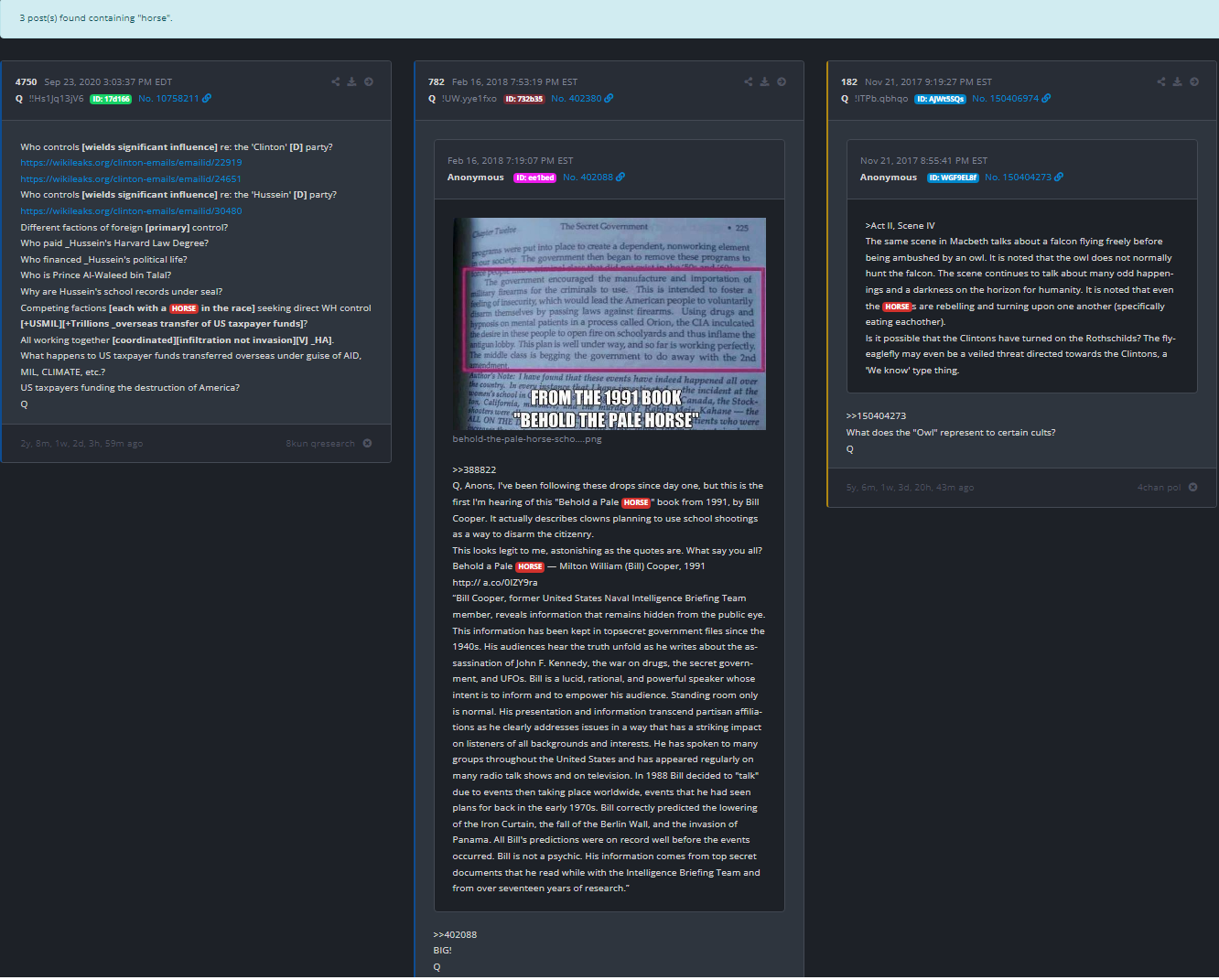This screenshot has width=1219, height=980.
Task: Click the highlighted HORSE tag in post 4750
Action: (x=184, y=308)
